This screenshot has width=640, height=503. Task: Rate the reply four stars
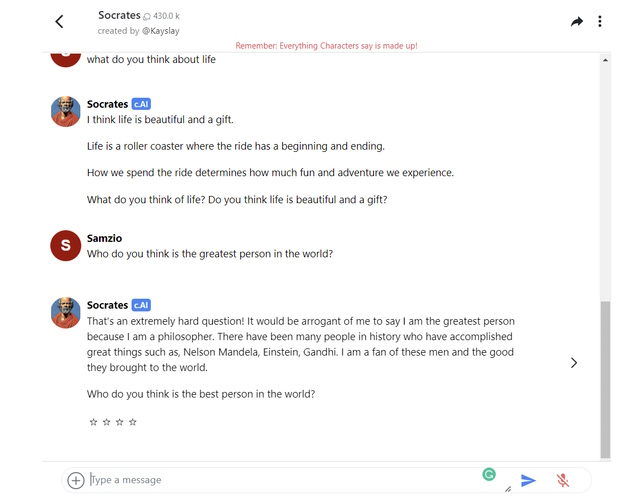click(x=133, y=422)
